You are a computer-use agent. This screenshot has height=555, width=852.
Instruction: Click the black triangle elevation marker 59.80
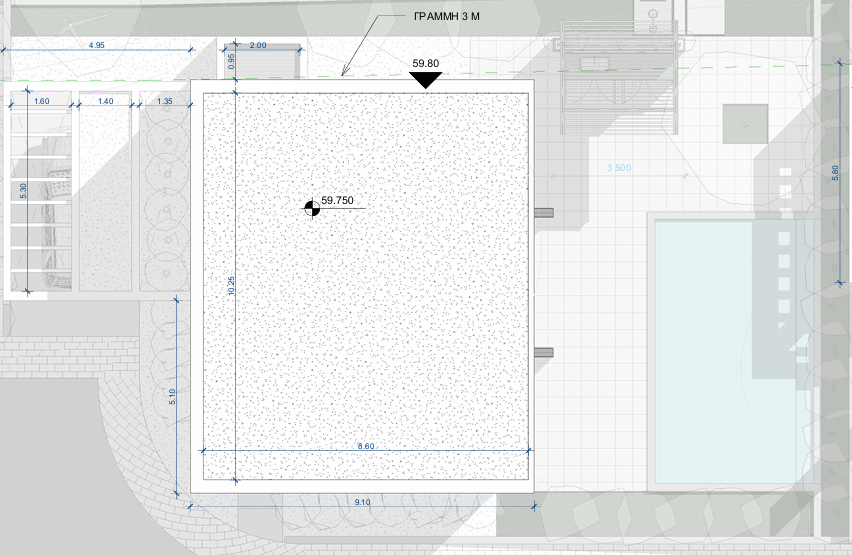point(426,79)
